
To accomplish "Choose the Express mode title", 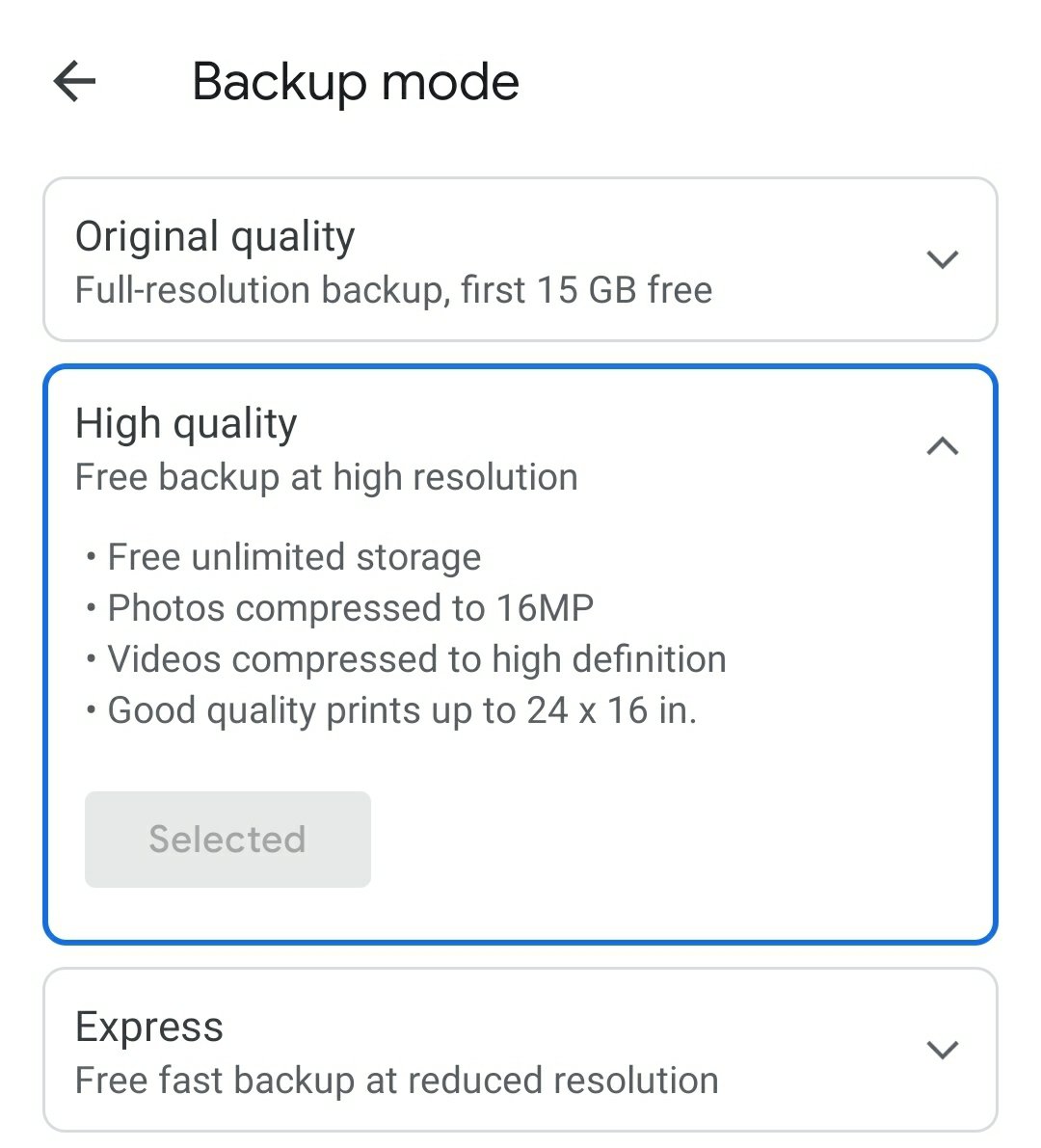I will click(149, 1028).
